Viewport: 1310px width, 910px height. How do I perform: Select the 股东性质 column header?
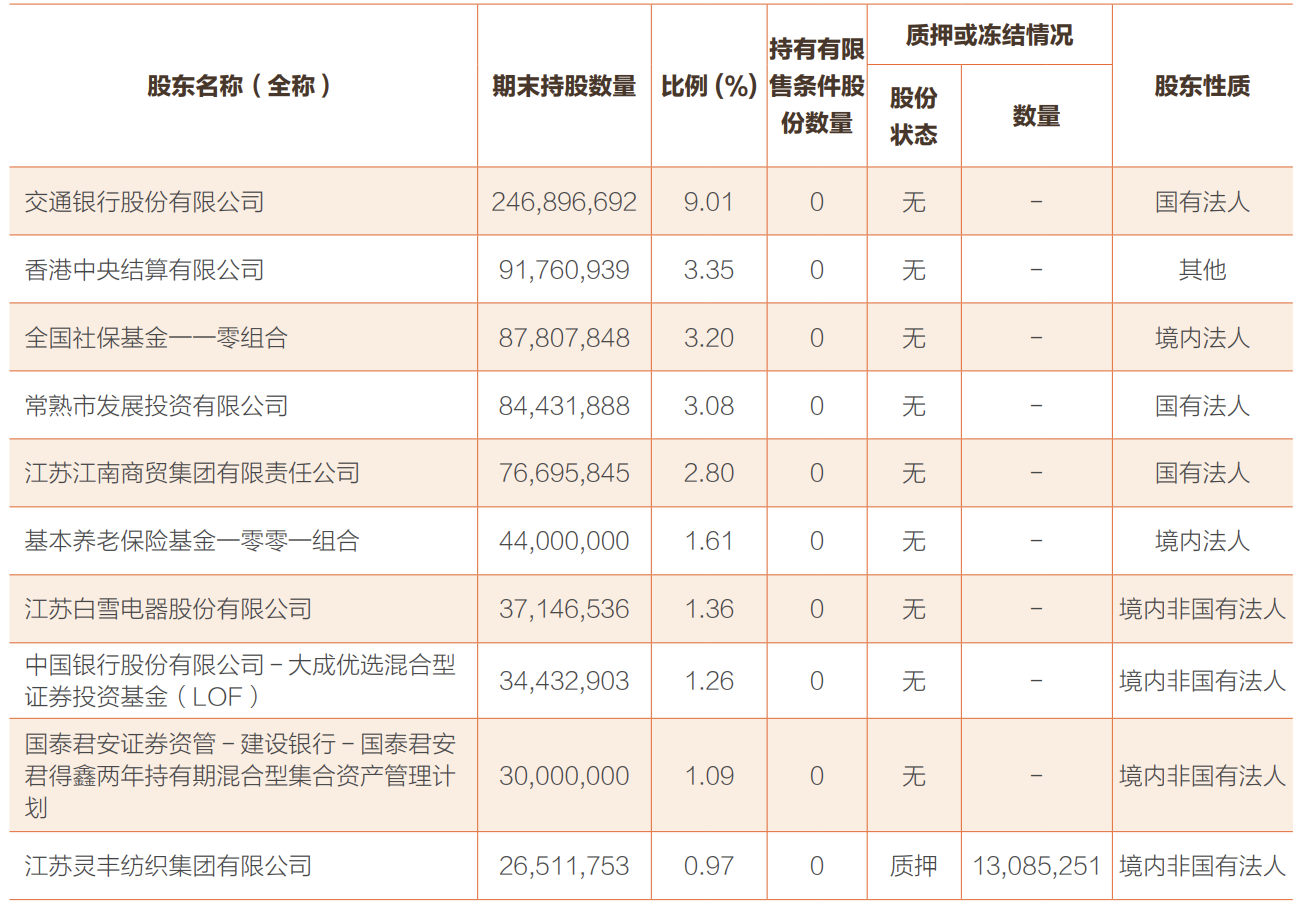pyautogui.click(x=1202, y=86)
